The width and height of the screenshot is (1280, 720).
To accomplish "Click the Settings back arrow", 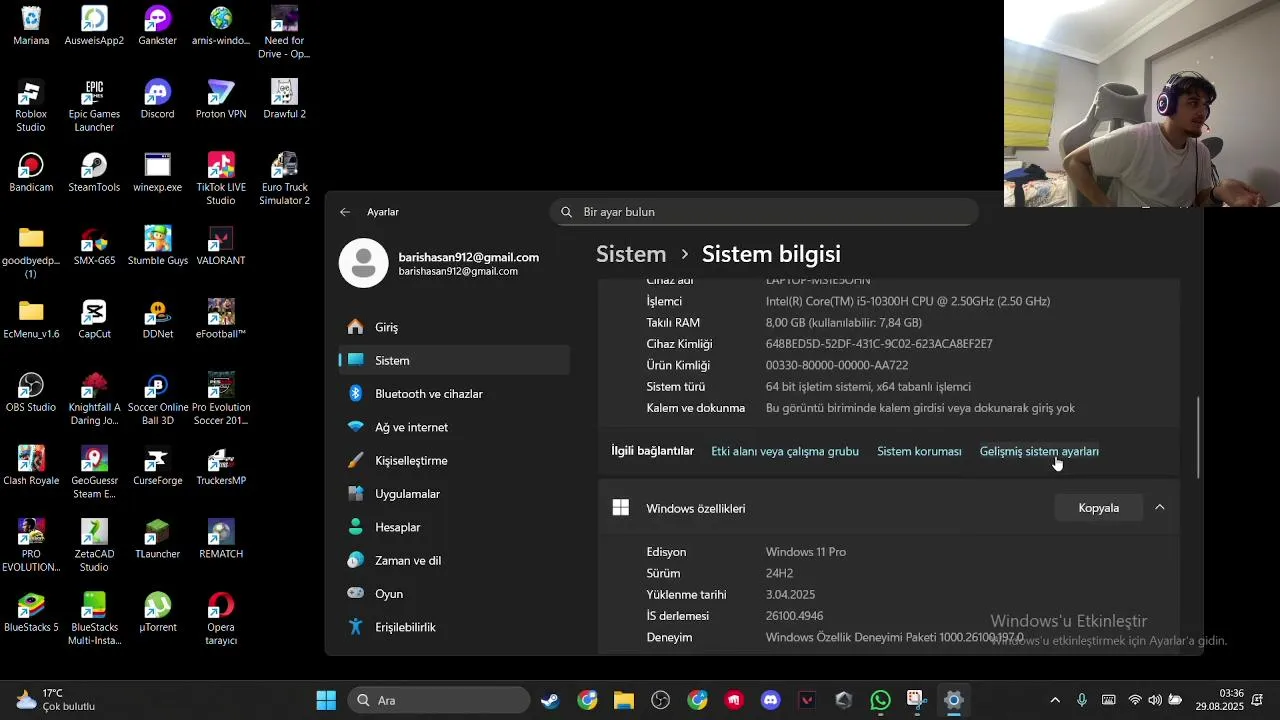I will click(x=345, y=212).
